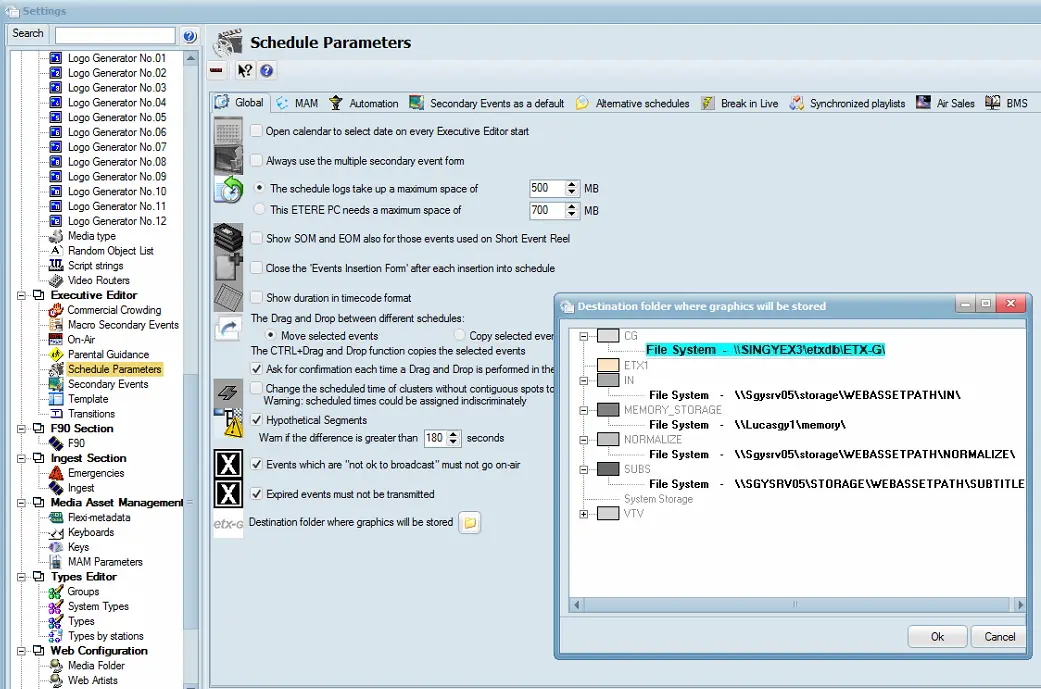Expand the VTV folder node
Image resolution: width=1041 pixels, height=689 pixels.
(x=585, y=514)
